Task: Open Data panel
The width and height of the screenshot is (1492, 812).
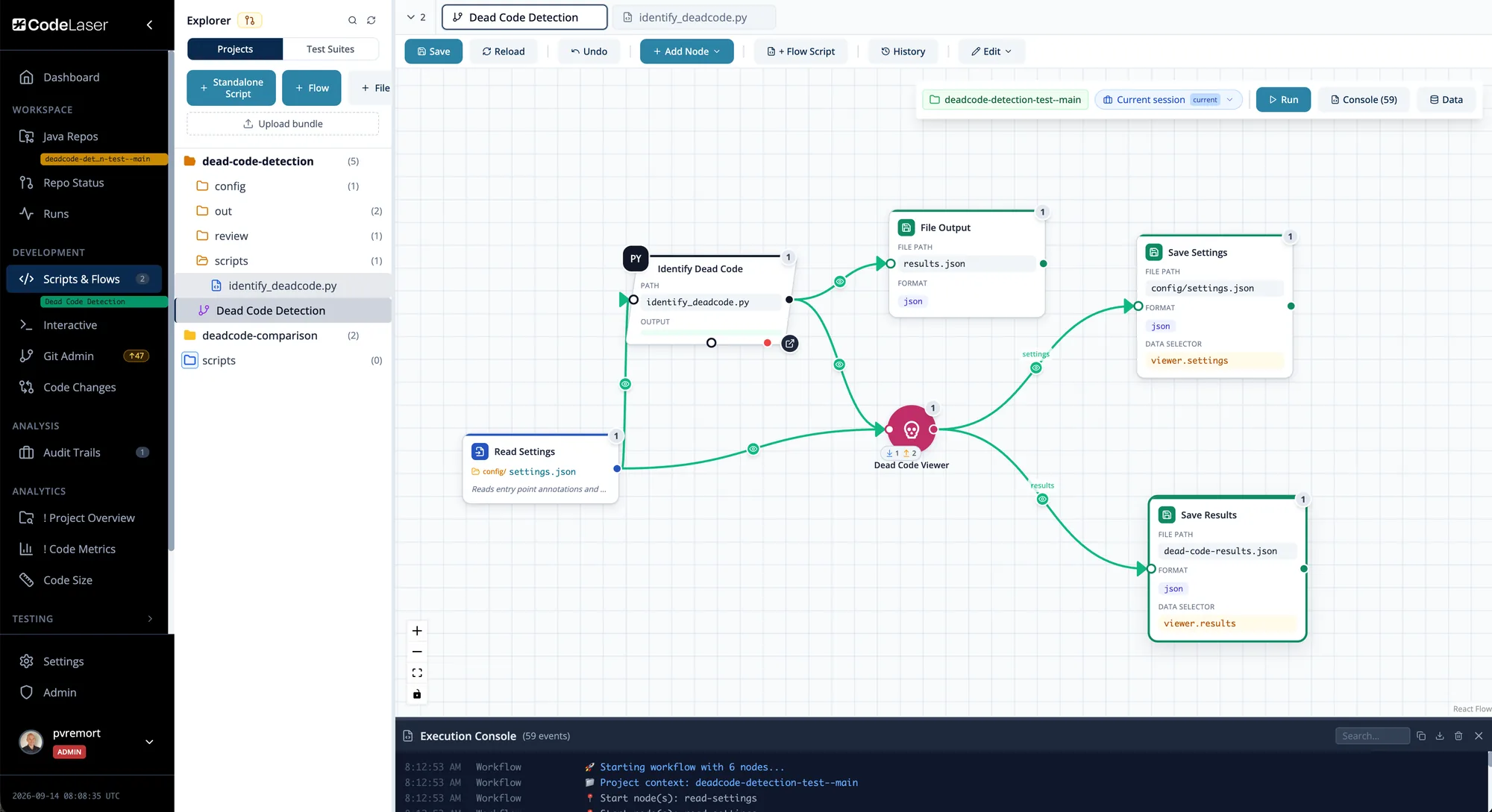Action: pyautogui.click(x=1446, y=100)
